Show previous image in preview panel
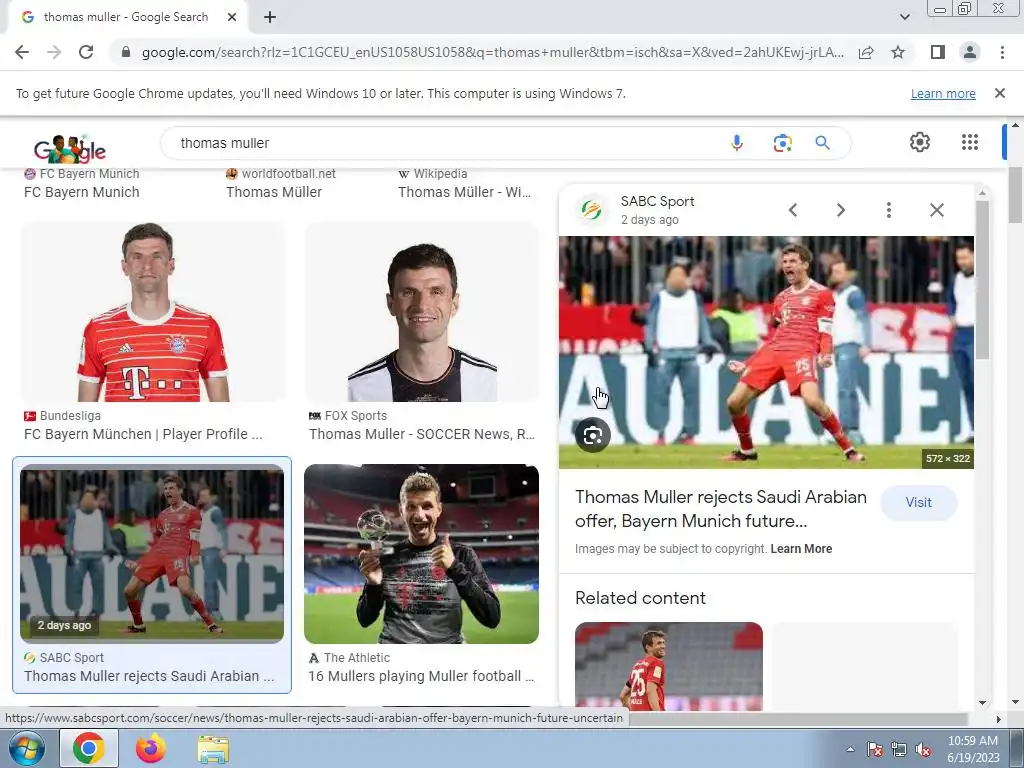 (793, 210)
